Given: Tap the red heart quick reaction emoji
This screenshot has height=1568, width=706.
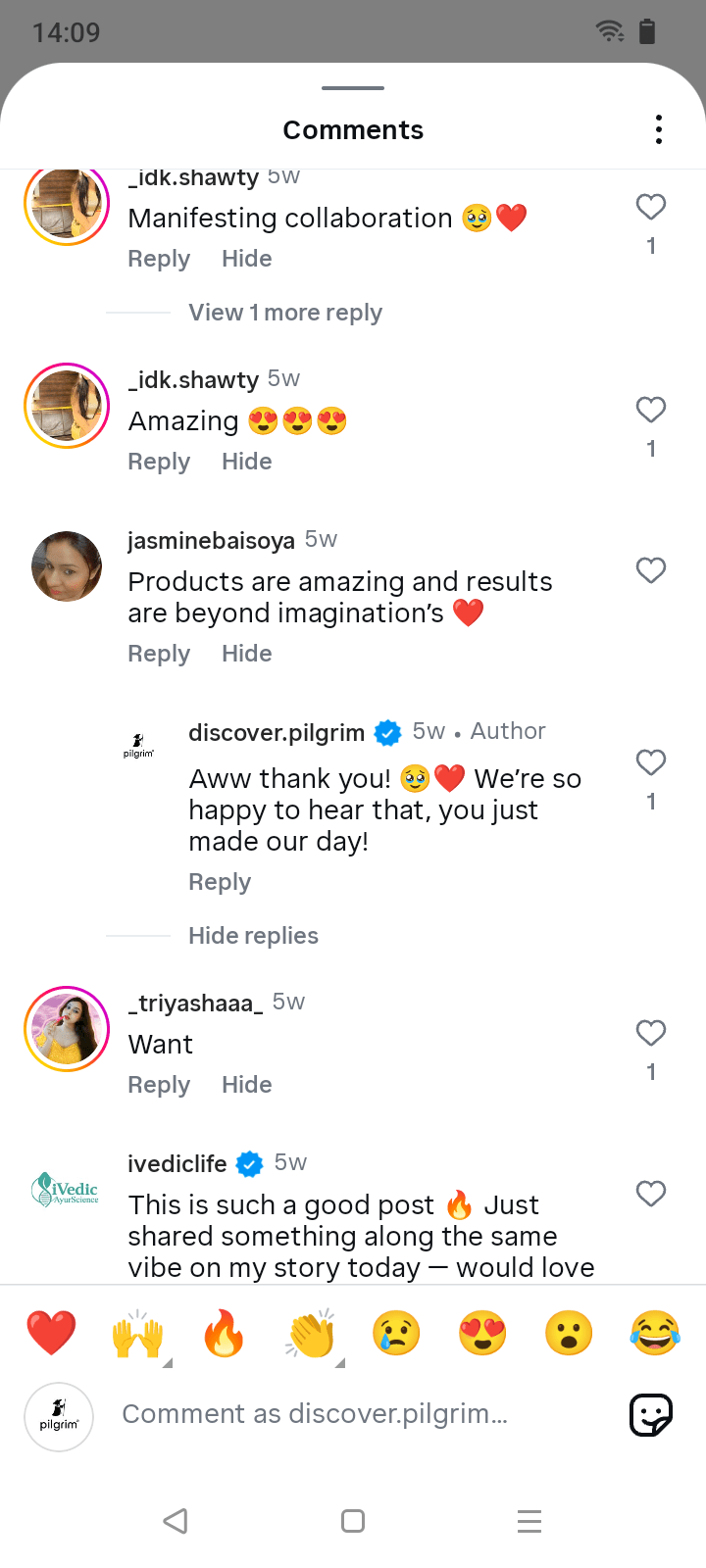Looking at the screenshot, I should pos(51,1334).
